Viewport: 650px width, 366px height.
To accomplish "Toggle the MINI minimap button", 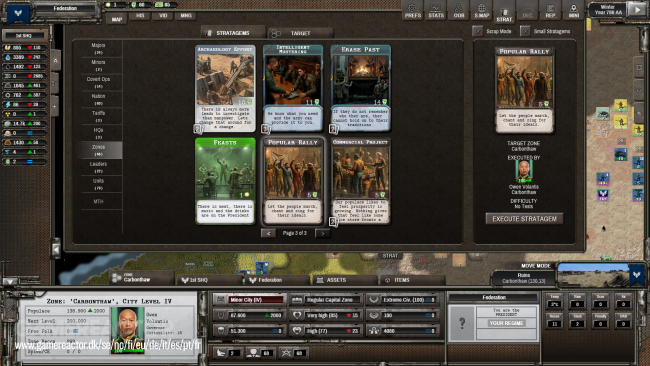I will (x=573, y=11).
